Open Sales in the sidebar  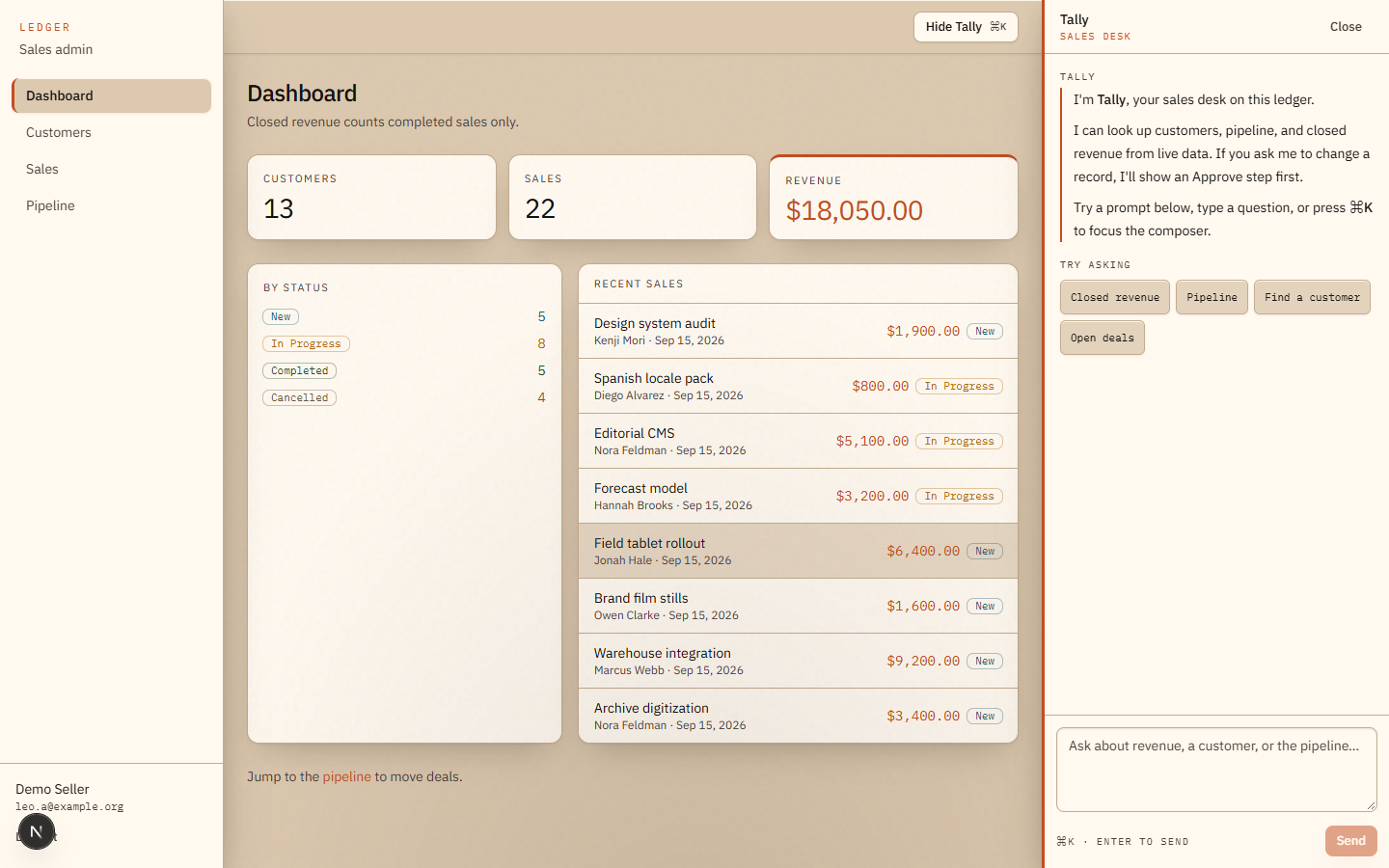(x=112, y=169)
